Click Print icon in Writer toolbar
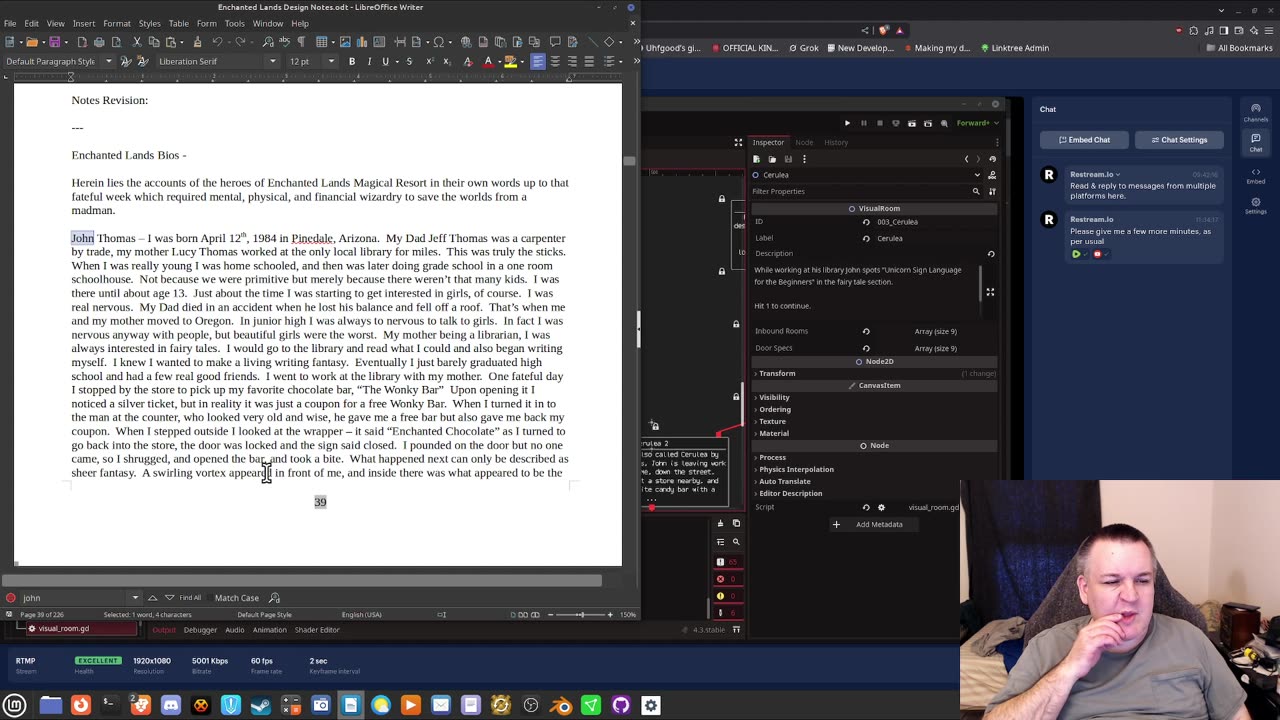Screen dimensions: 1280x720 click(99, 41)
